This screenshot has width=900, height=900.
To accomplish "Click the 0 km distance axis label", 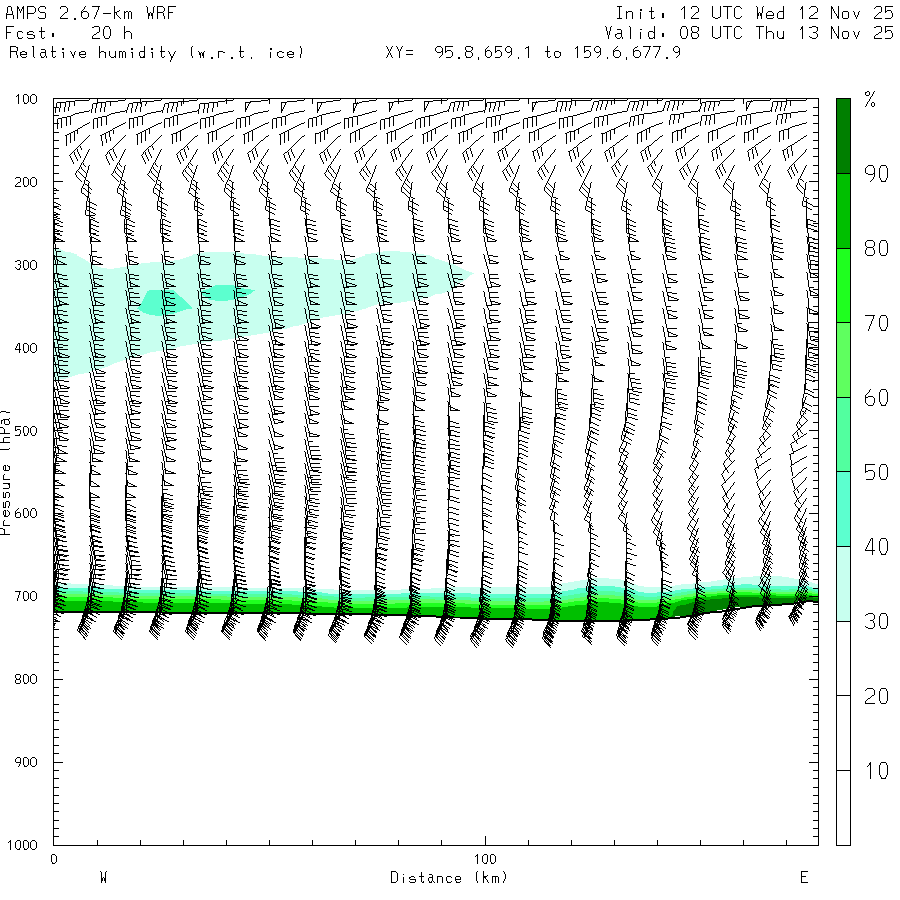I will [54, 859].
